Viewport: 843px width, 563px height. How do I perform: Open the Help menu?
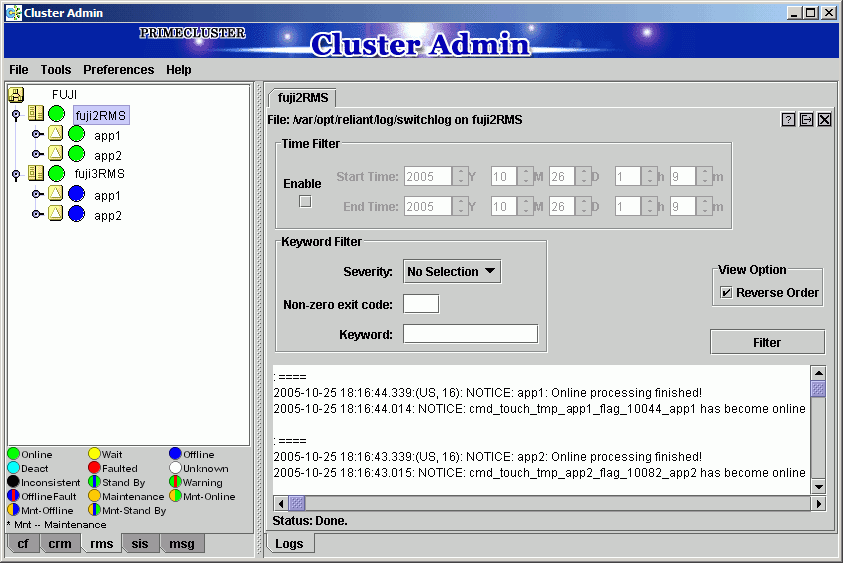[178, 70]
